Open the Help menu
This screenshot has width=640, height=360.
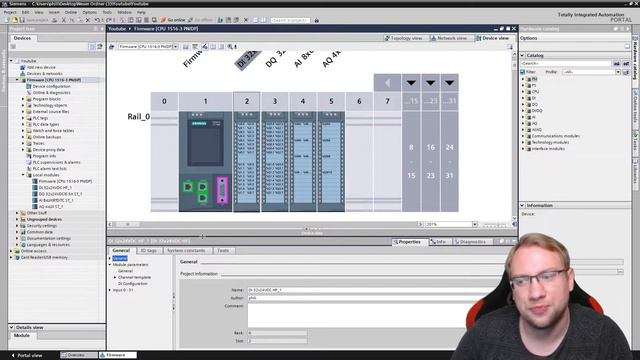click(x=141, y=12)
